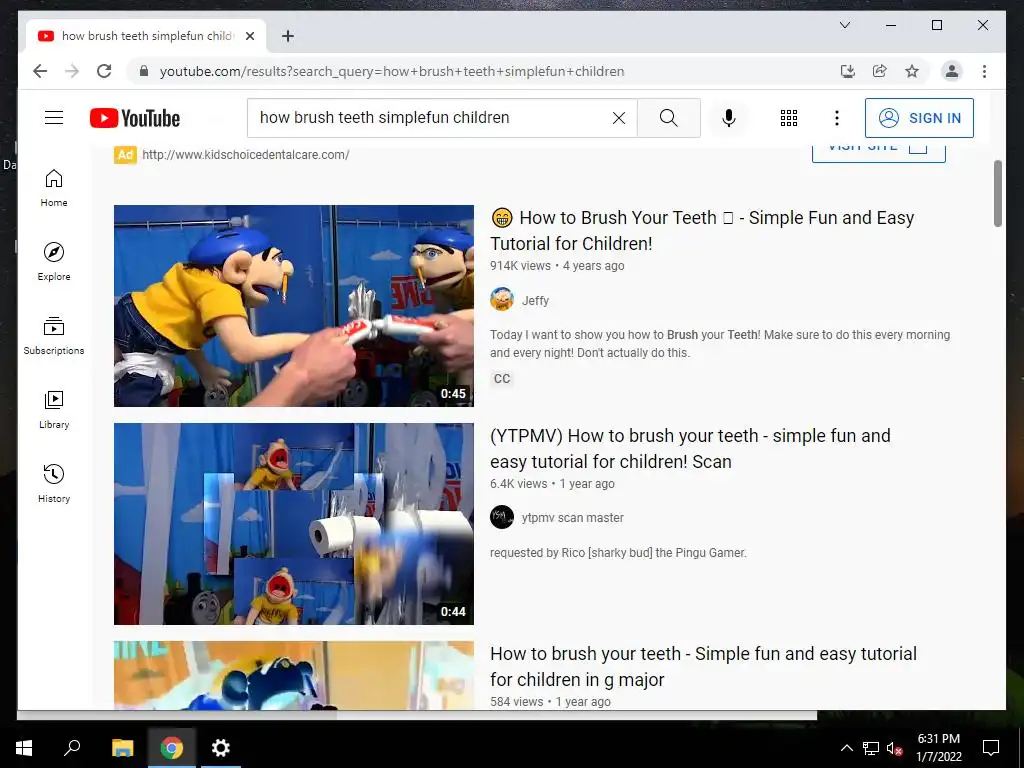1024x768 pixels.
Task: Open a new tab with the plus
Action: (x=287, y=36)
